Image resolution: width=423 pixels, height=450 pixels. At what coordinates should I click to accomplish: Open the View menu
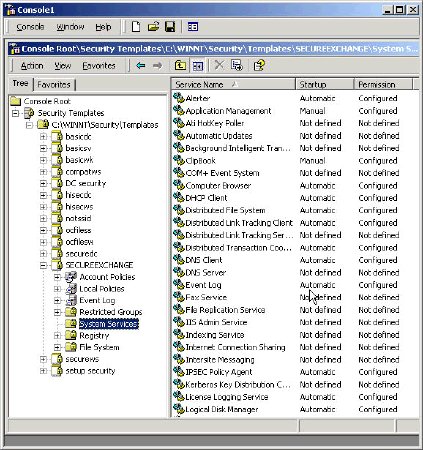(x=63, y=66)
